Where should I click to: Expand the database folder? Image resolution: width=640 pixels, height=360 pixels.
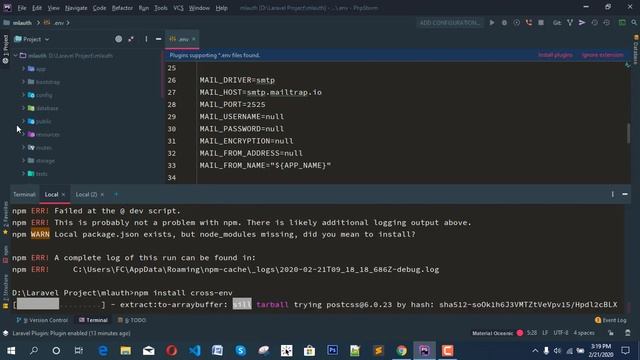tap(23, 108)
